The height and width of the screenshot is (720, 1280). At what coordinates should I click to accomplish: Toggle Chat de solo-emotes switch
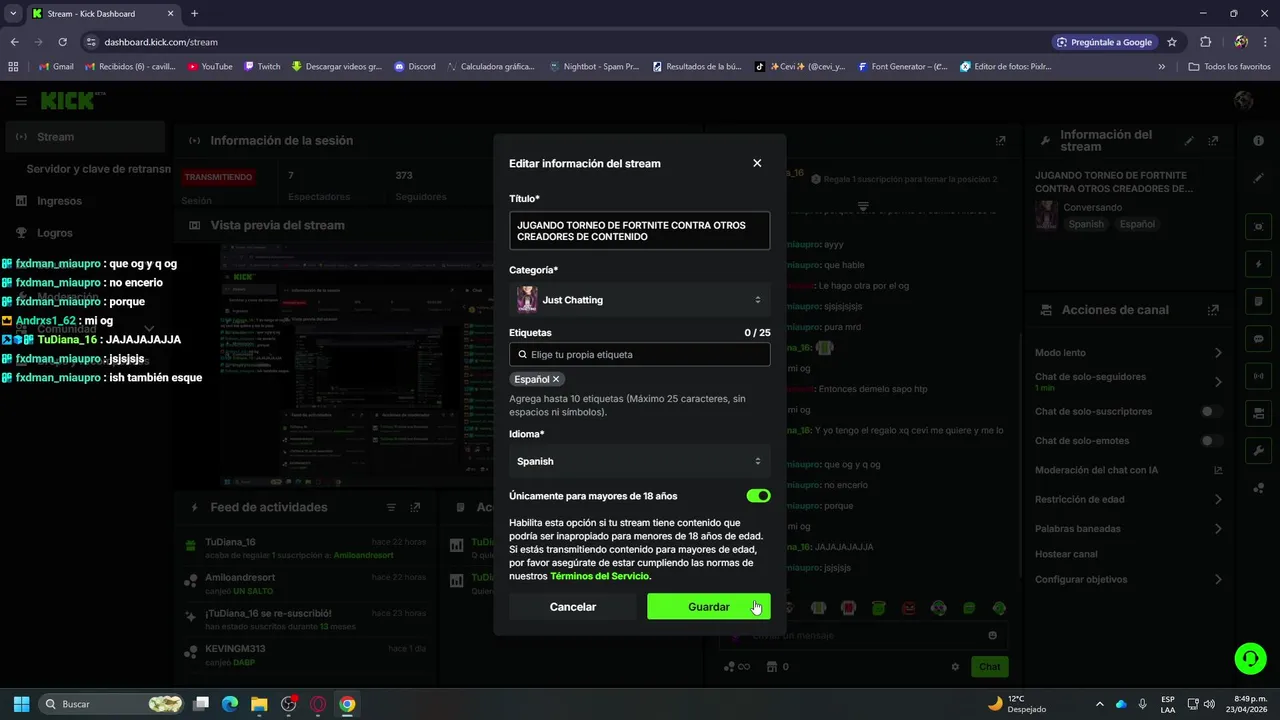[x=1211, y=441]
